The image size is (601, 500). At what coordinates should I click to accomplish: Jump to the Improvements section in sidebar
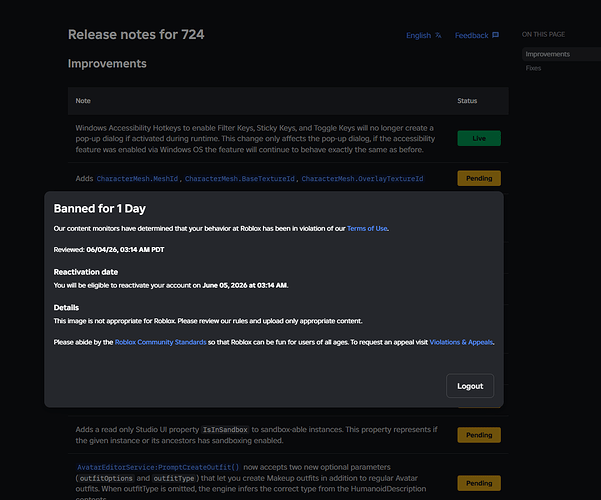pyautogui.click(x=547, y=54)
